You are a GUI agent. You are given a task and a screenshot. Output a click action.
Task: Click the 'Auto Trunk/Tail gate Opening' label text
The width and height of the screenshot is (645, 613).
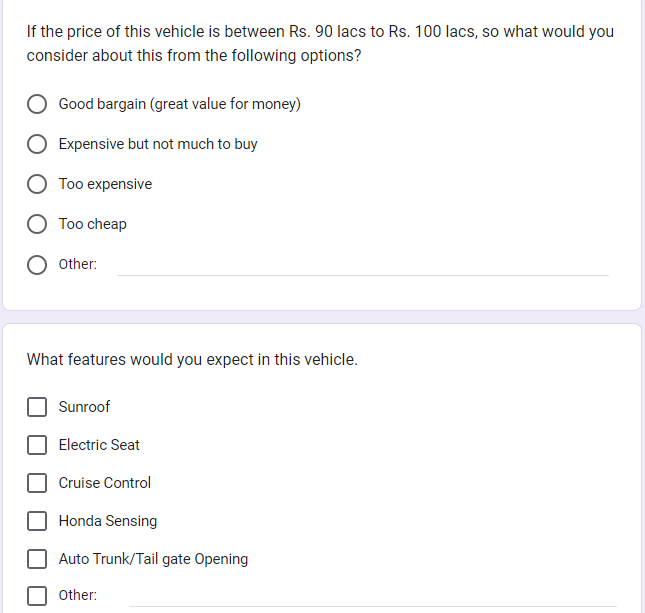(x=153, y=559)
